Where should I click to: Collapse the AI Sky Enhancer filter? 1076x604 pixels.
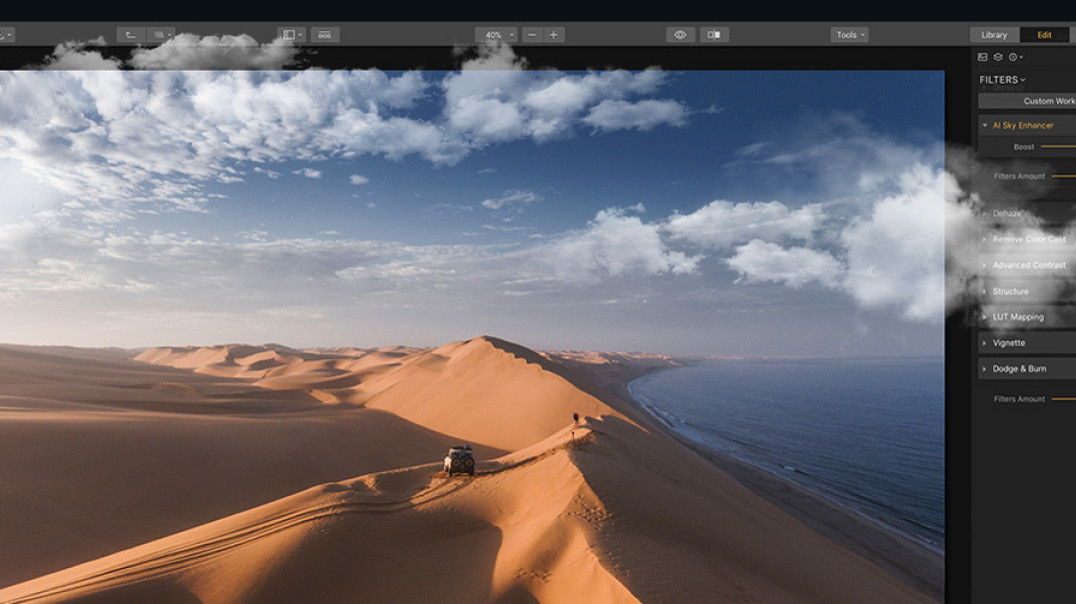point(985,126)
